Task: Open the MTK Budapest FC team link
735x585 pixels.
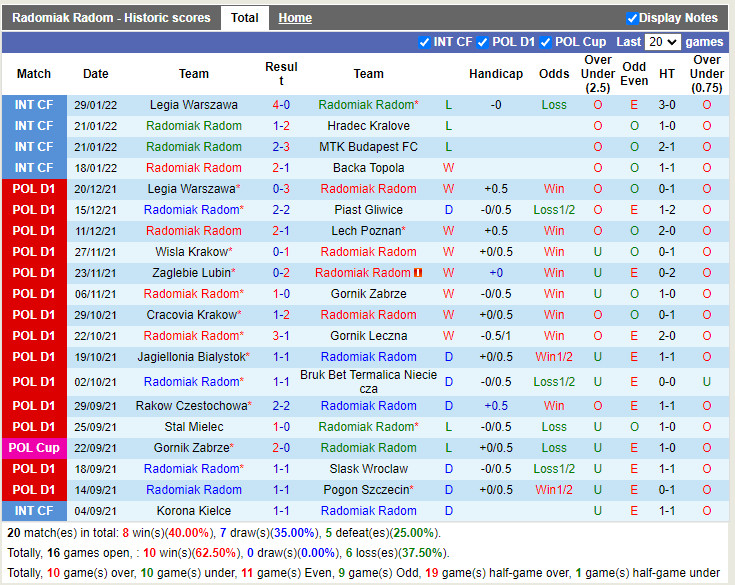Action: click(x=368, y=147)
